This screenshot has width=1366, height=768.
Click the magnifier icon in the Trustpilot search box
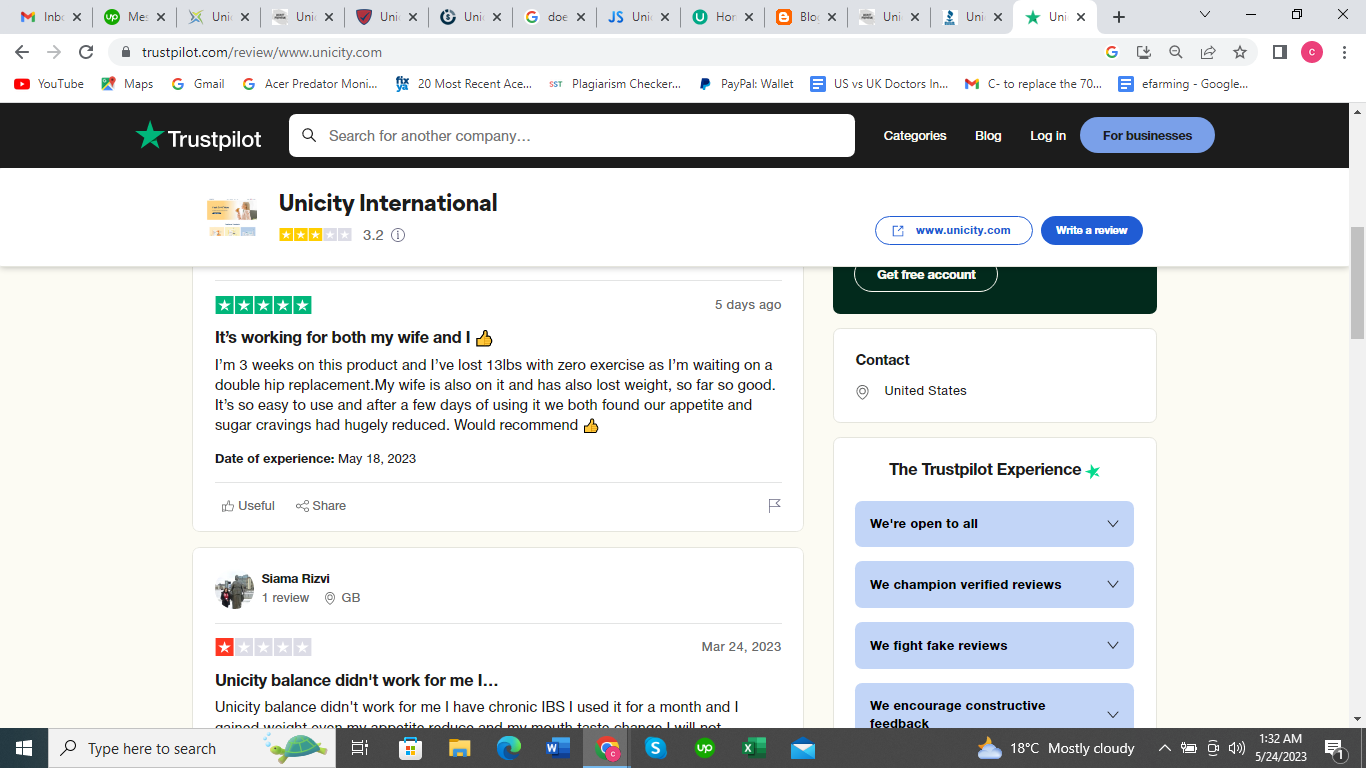click(x=309, y=135)
